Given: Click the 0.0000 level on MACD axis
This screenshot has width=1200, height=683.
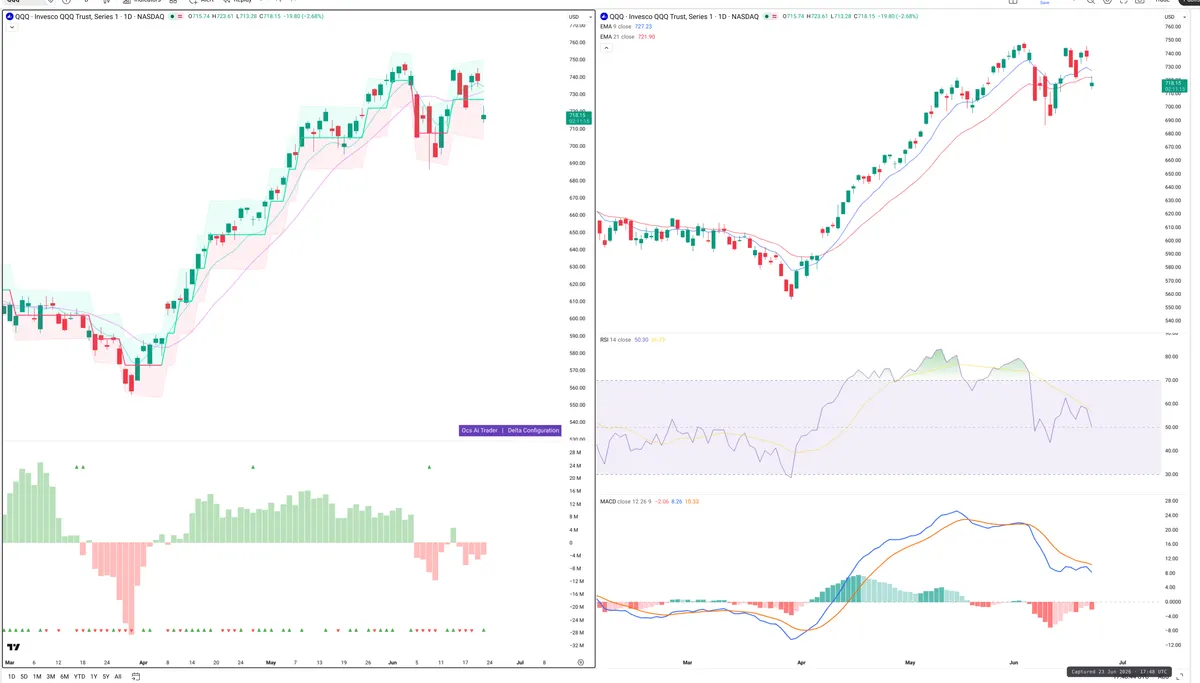Looking at the screenshot, I should [1172, 602].
